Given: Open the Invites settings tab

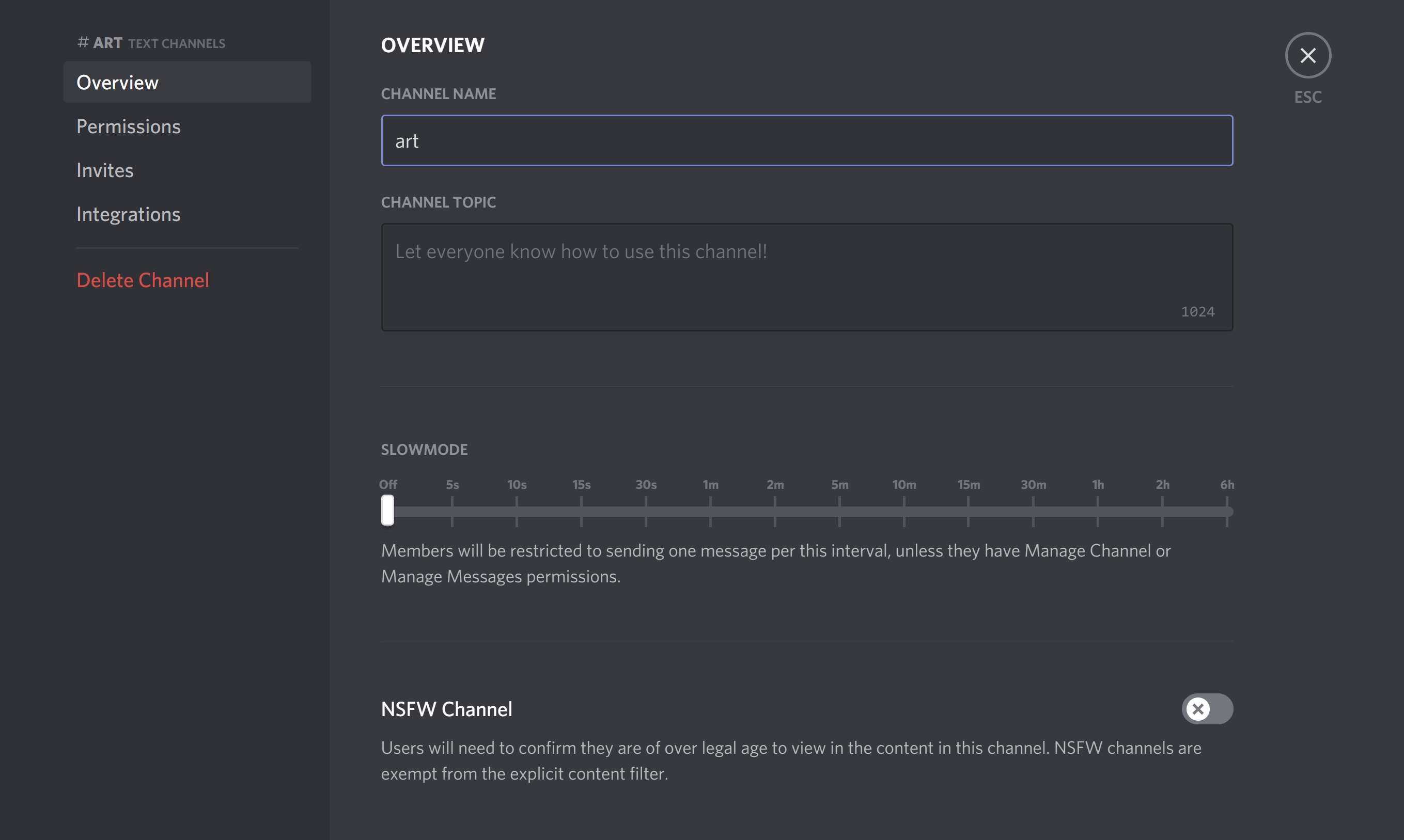Looking at the screenshot, I should (188, 170).
